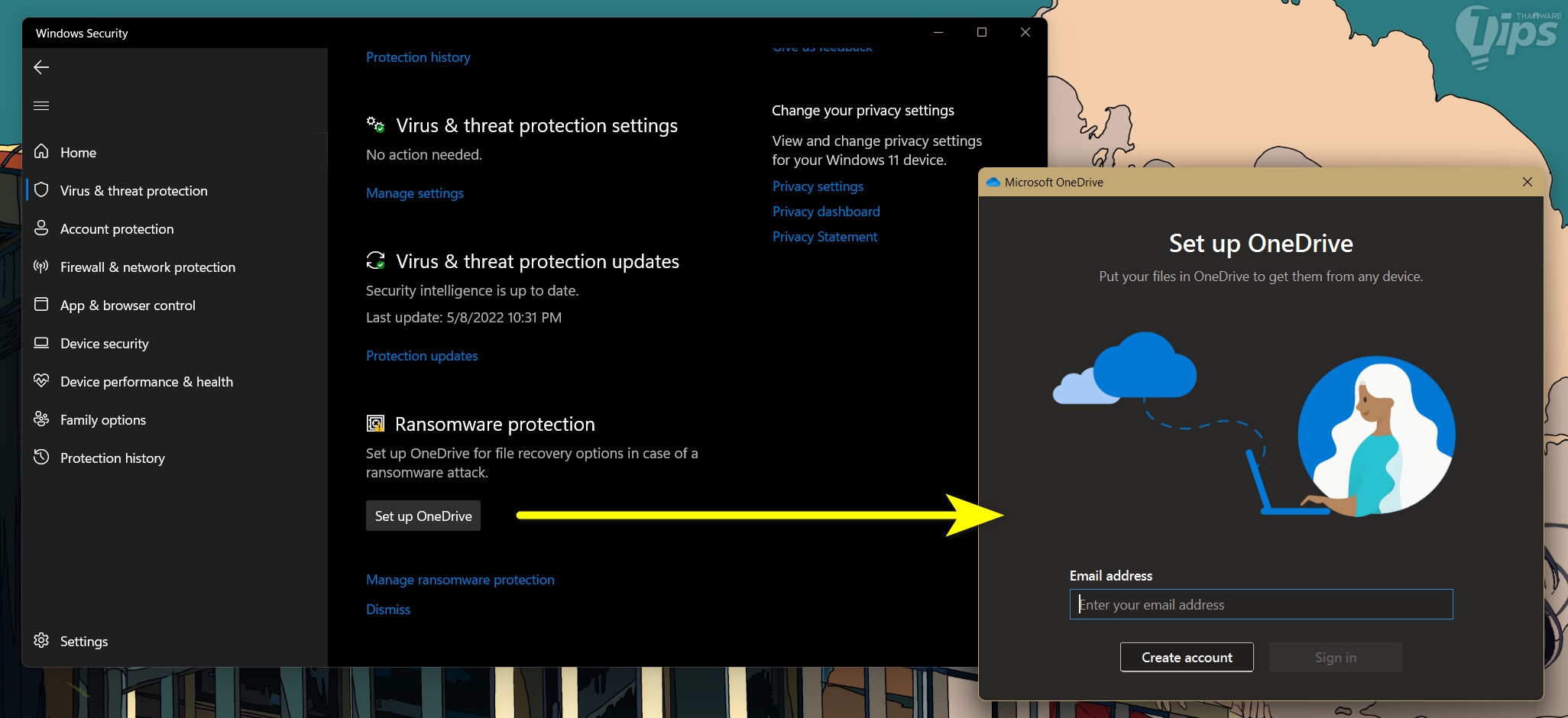Open the Protection updates link
Viewport: 1568px width, 718px height.
[x=421, y=356]
